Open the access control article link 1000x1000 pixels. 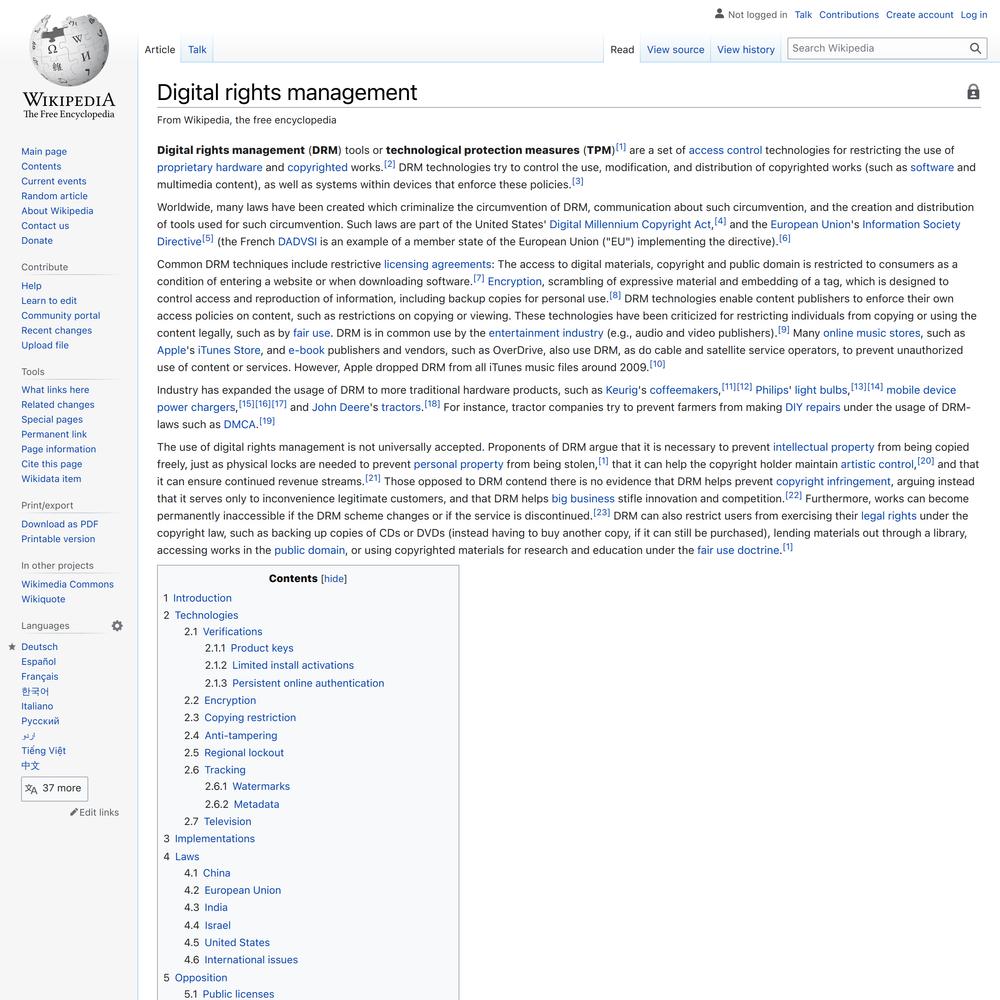(725, 151)
